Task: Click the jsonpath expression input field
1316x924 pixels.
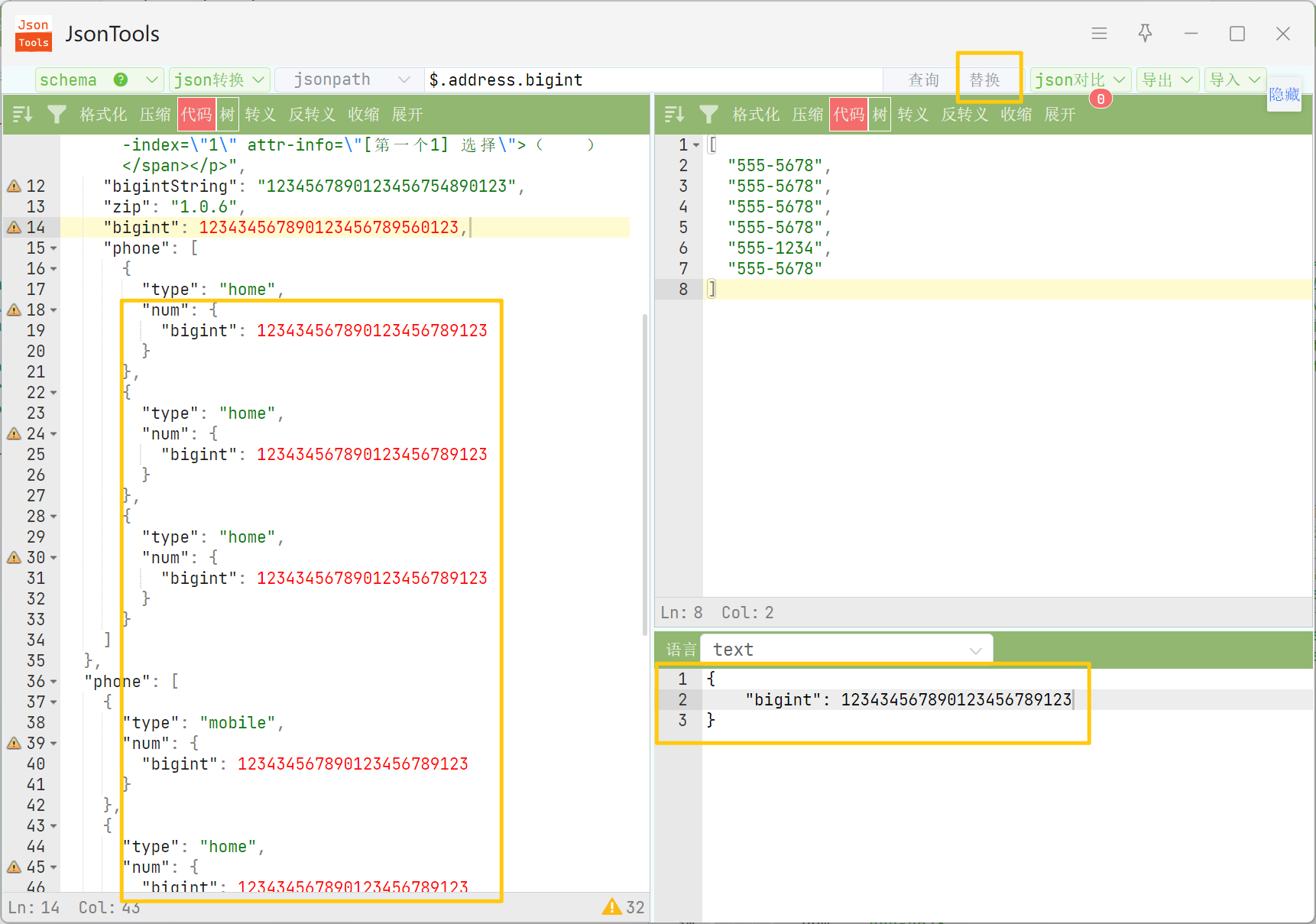Action: point(654,79)
